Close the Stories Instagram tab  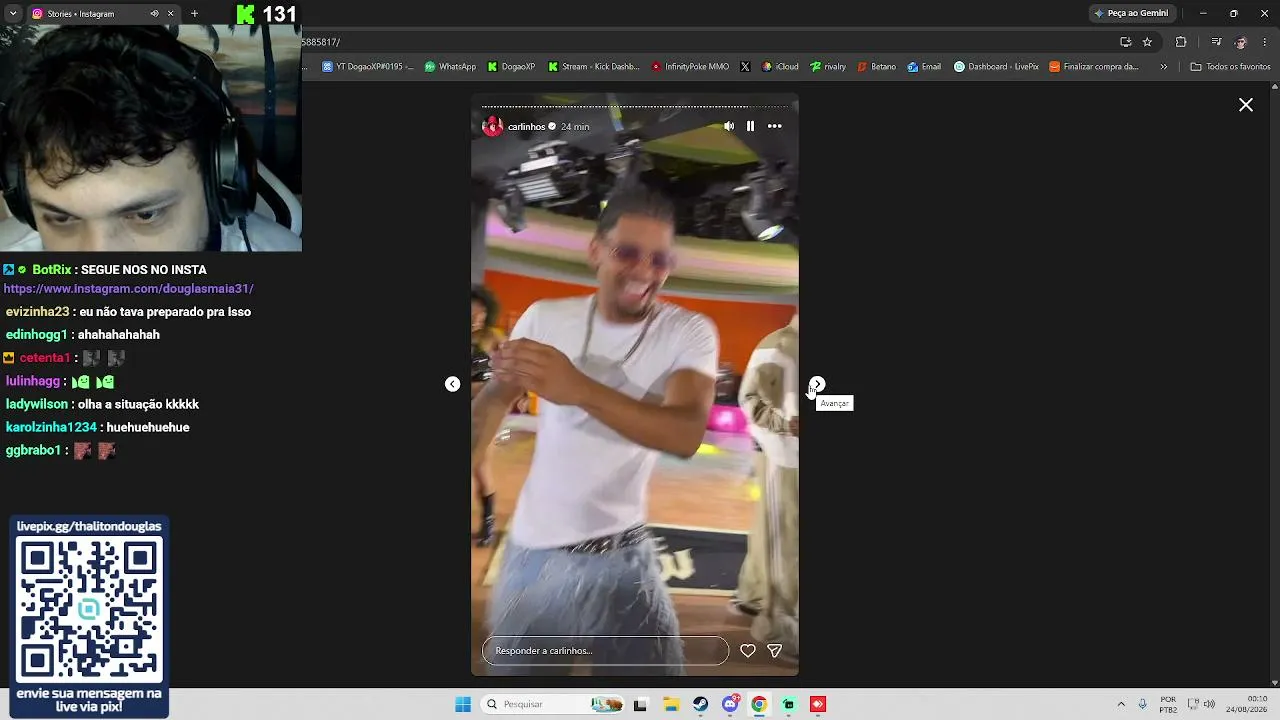171,14
